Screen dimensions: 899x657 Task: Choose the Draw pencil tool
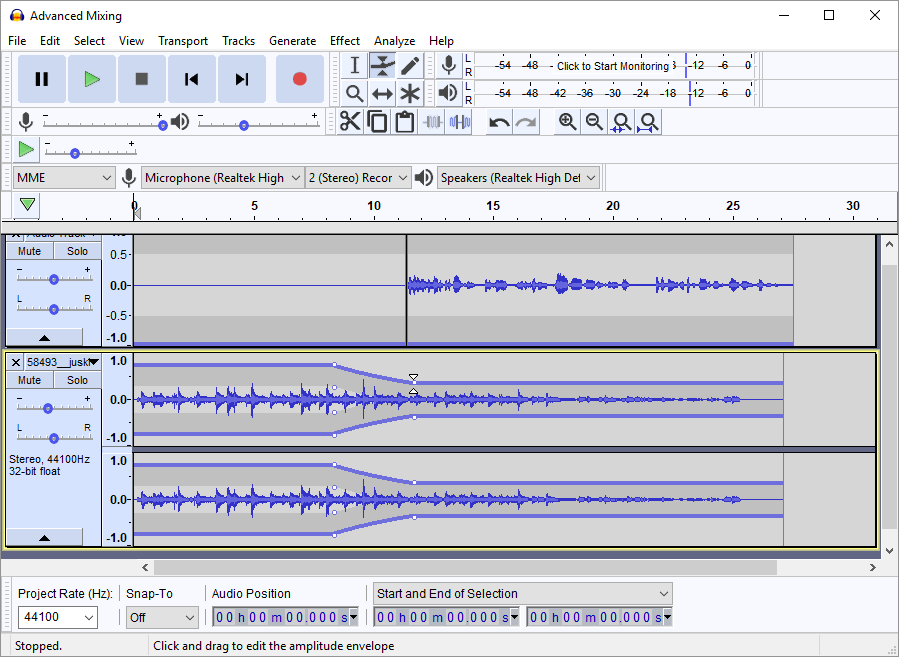pos(410,66)
